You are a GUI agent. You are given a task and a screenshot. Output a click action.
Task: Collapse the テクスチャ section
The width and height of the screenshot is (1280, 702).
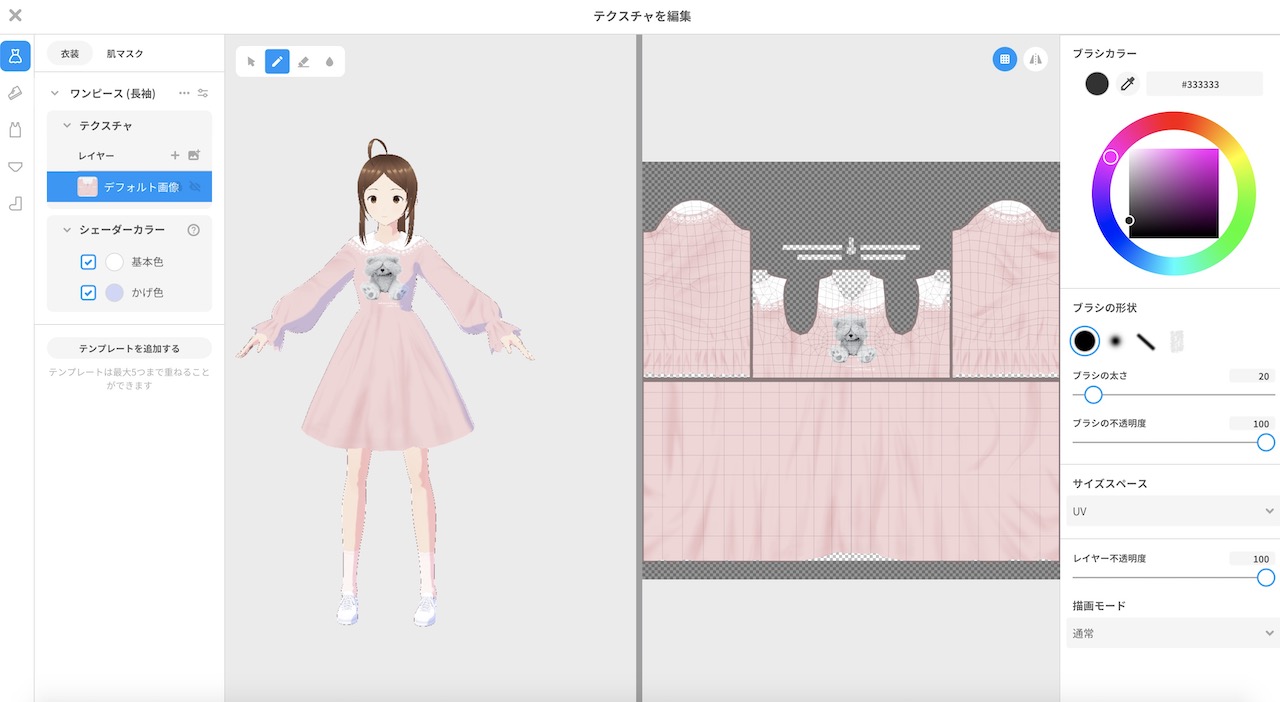click(67, 124)
